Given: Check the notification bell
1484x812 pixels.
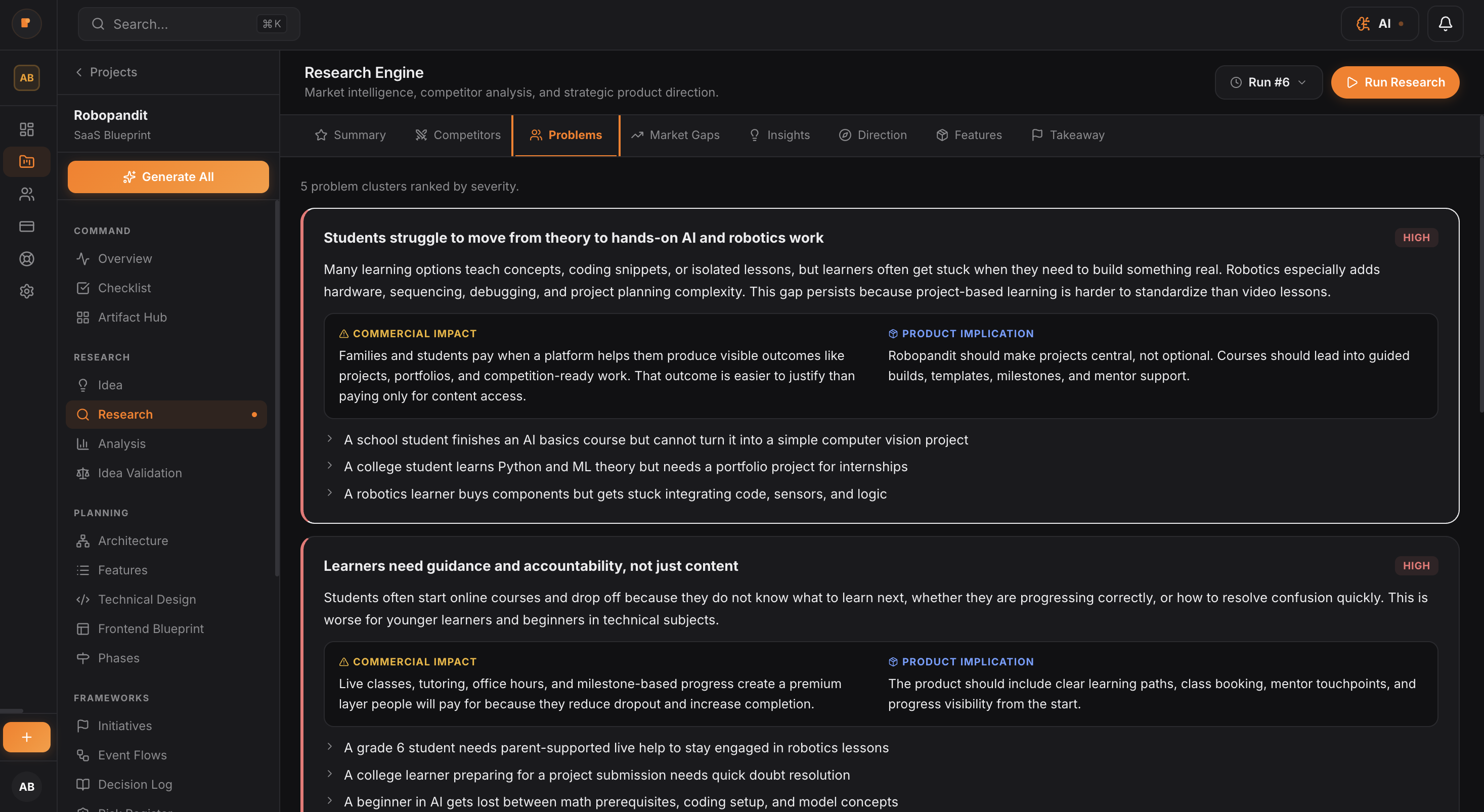Looking at the screenshot, I should pos(1445,24).
